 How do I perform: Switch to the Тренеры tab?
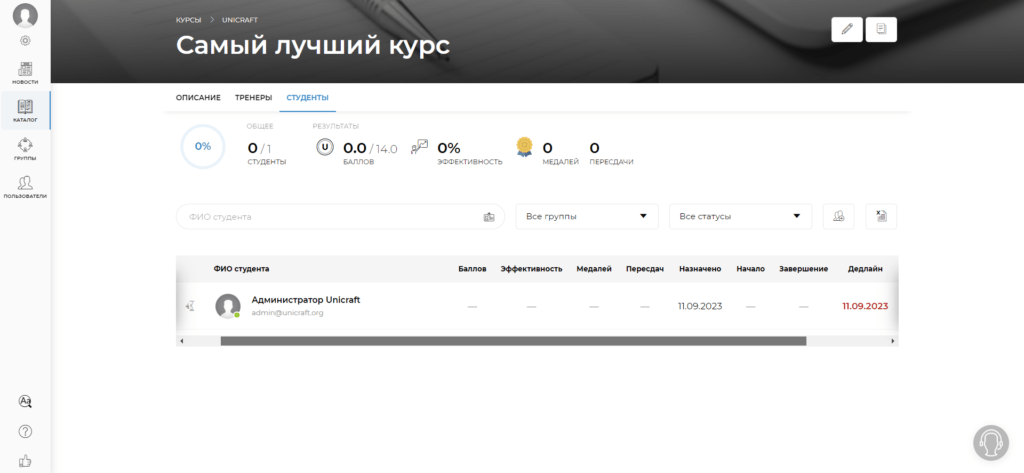coord(253,97)
